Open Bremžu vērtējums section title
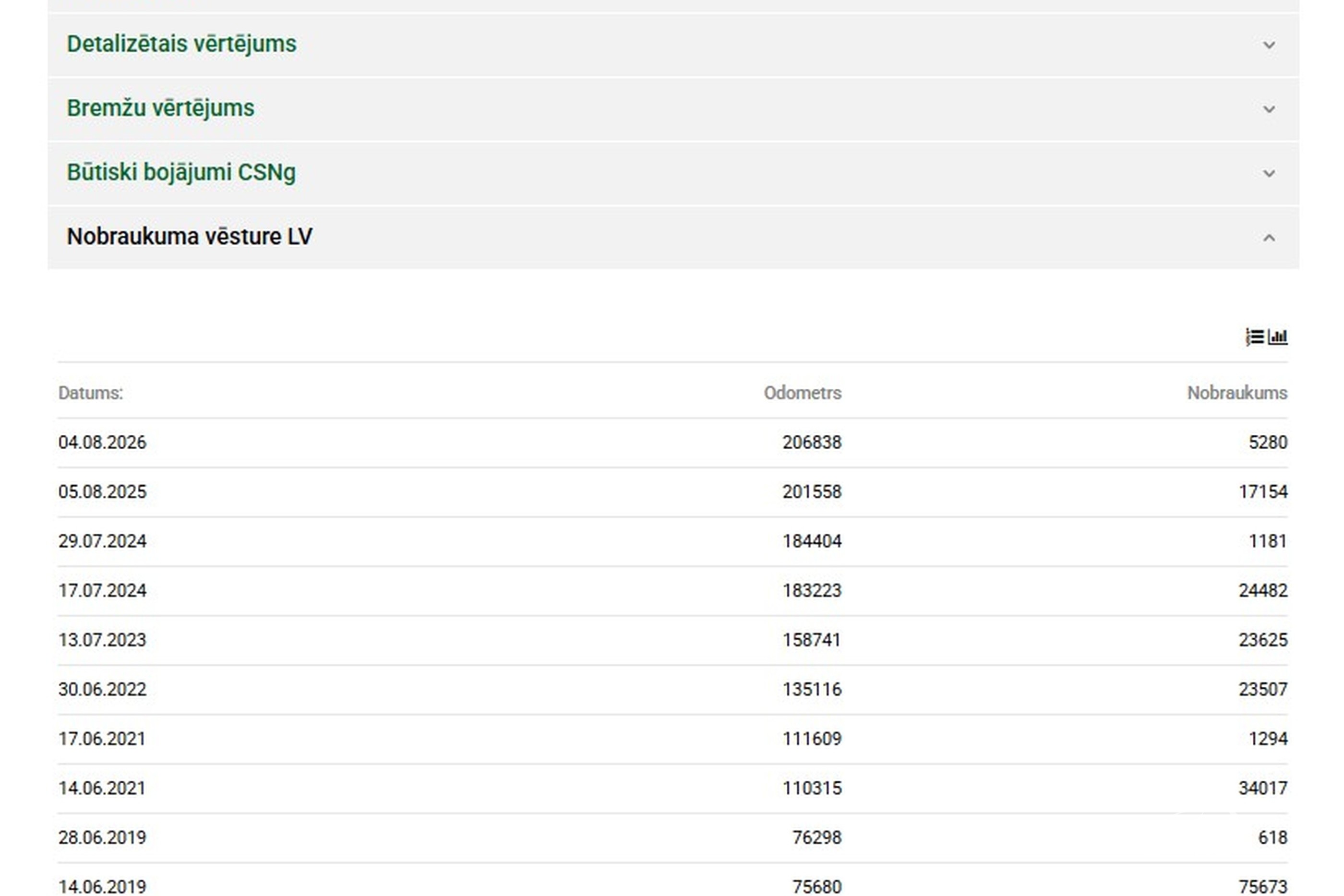This screenshot has width=1344, height=896. pyautogui.click(x=161, y=108)
